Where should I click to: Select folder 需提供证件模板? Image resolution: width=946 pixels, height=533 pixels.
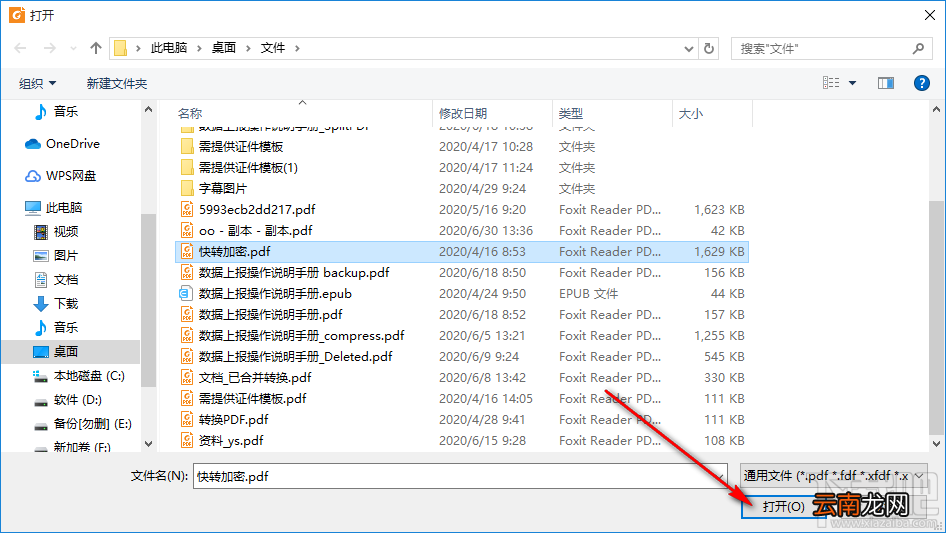click(232, 147)
